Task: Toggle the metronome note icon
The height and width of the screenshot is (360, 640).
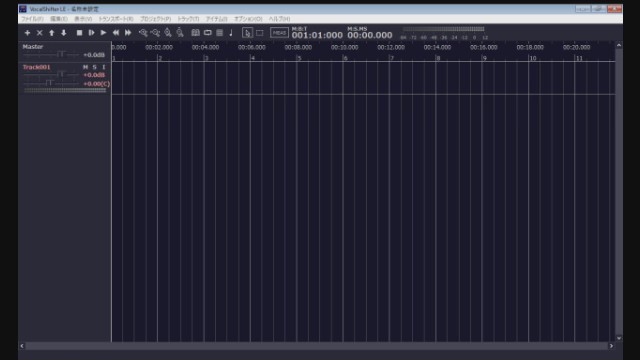Action: (x=231, y=33)
